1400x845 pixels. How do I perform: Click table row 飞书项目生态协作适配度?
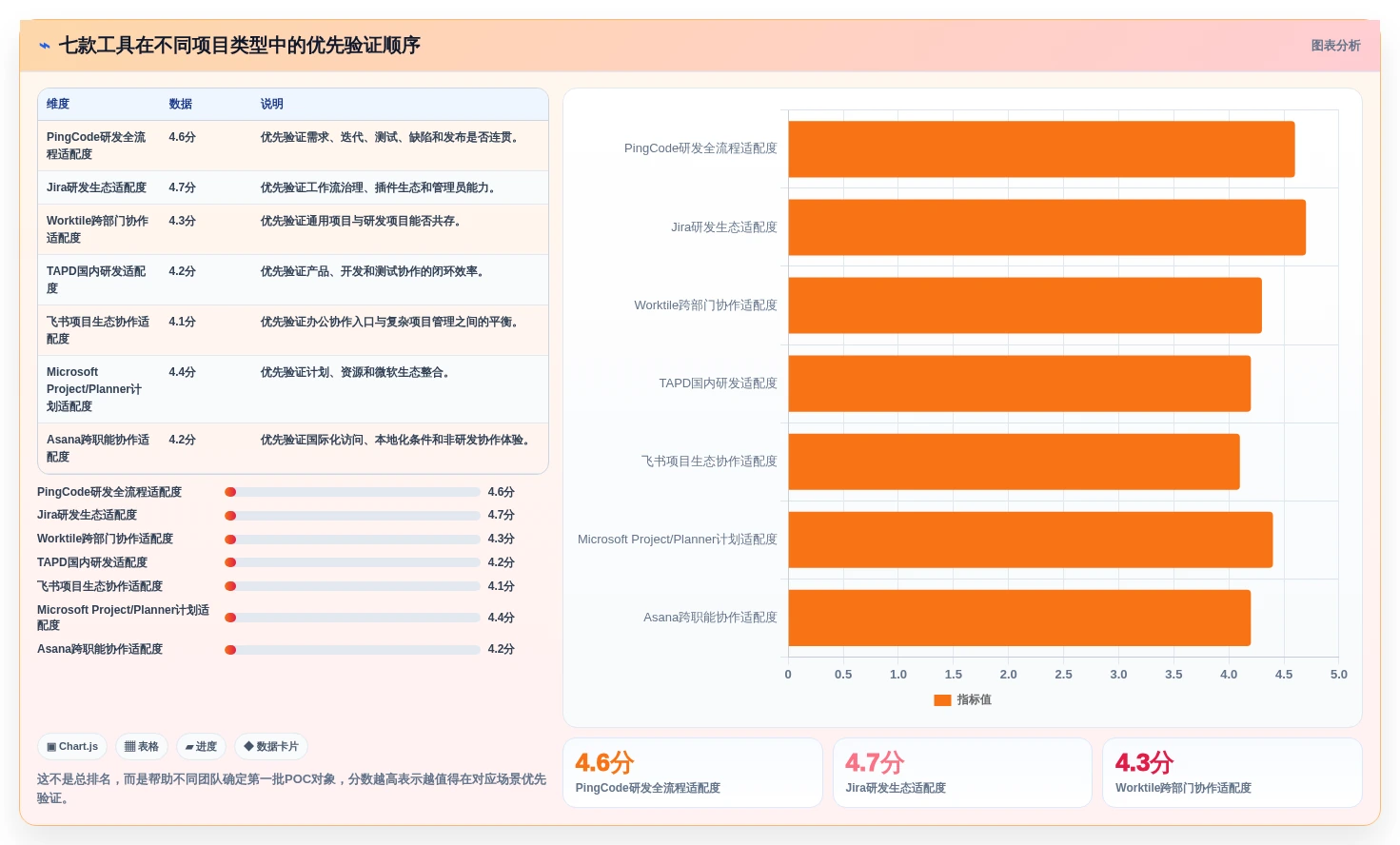tap(293, 330)
